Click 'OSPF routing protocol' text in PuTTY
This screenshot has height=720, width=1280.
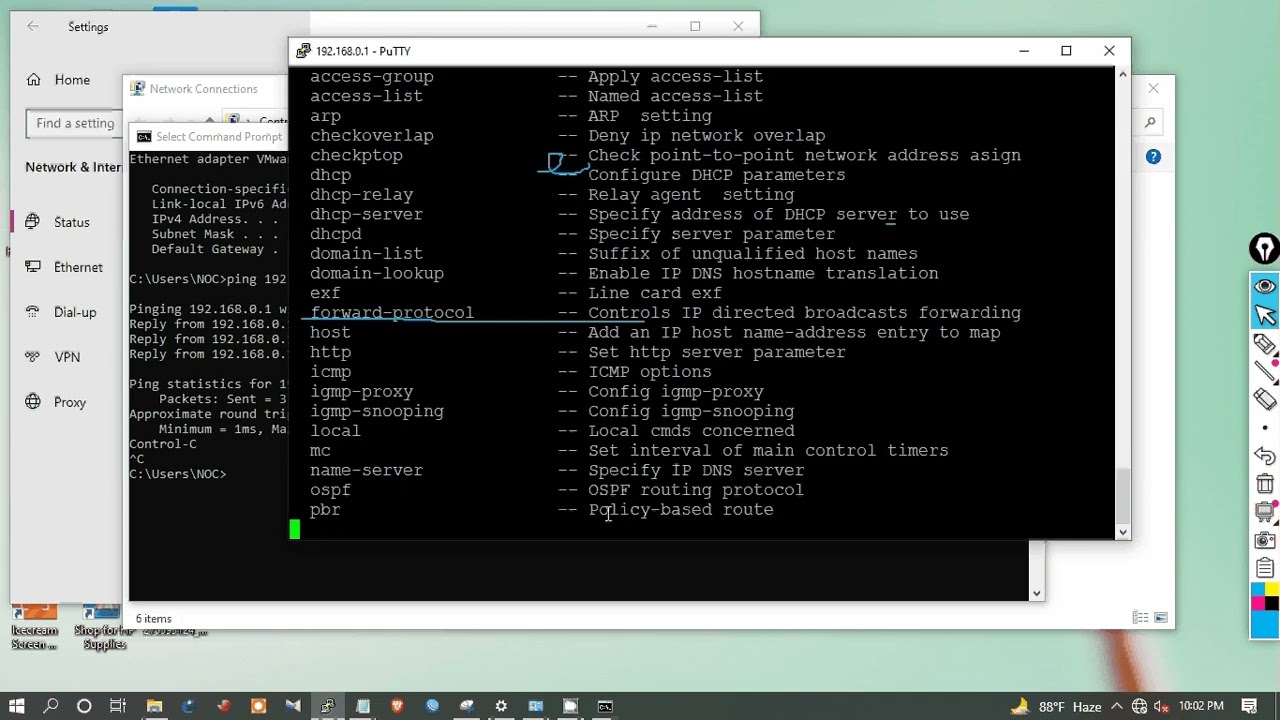[x=695, y=490]
